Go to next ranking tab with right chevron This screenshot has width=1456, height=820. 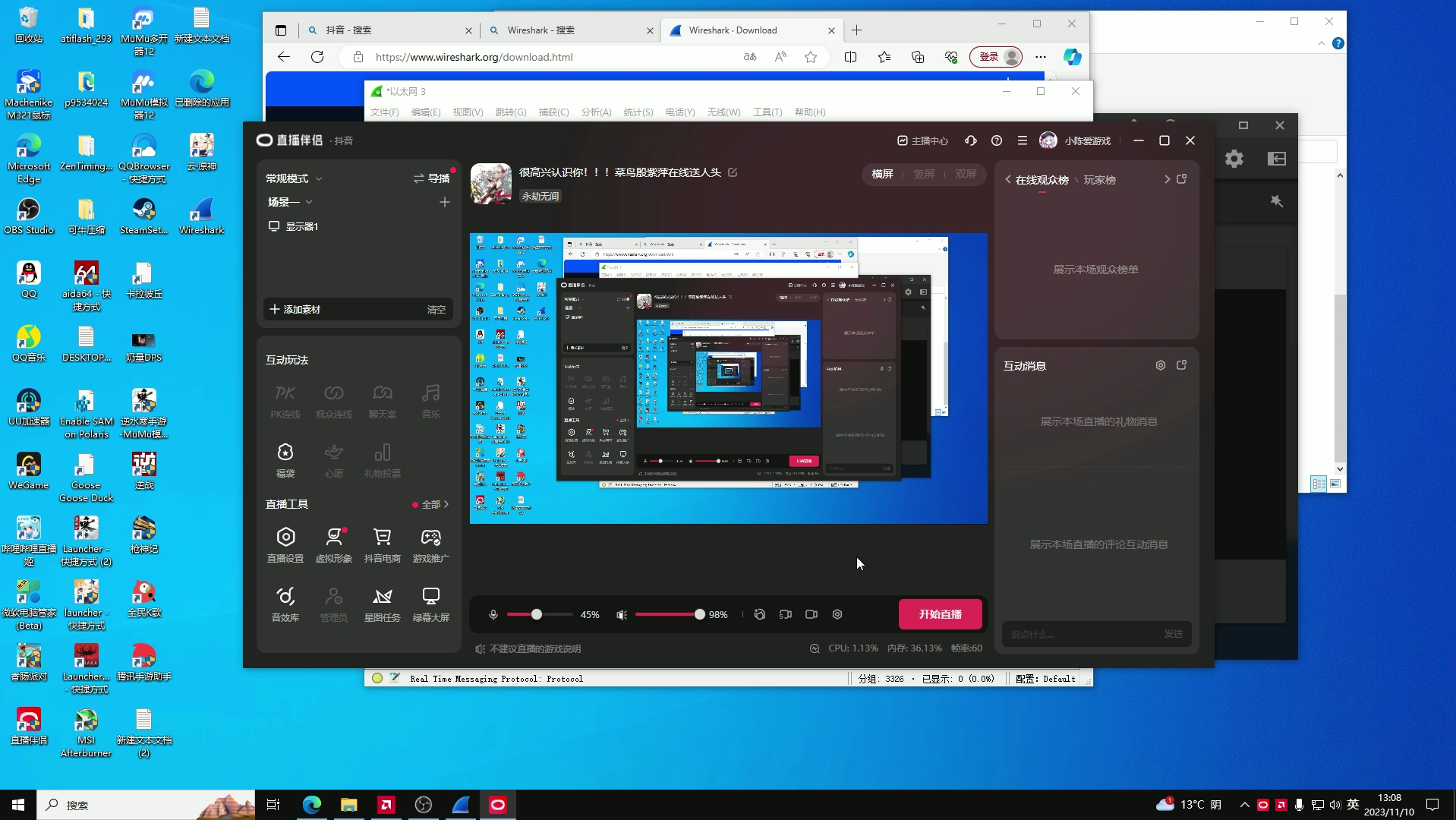(x=1167, y=179)
